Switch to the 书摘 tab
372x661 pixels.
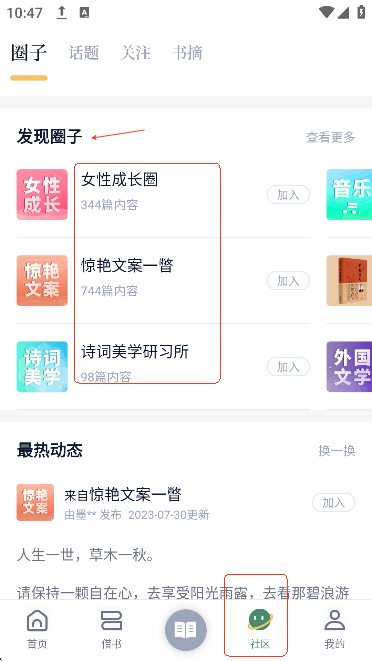point(187,53)
